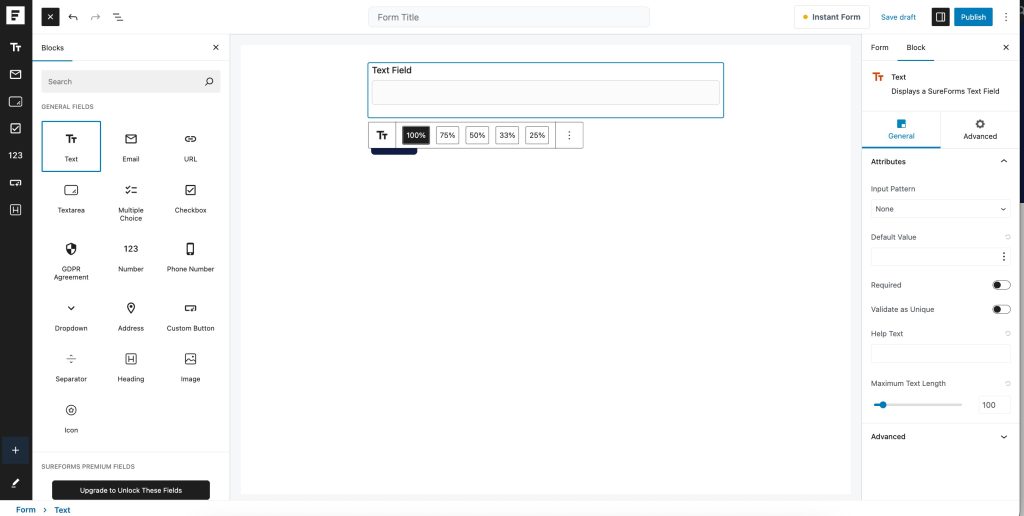Image resolution: width=1024 pixels, height=516 pixels.
Task: Insert the Address block
Action: pyautogui.click(x=131, y=317)
